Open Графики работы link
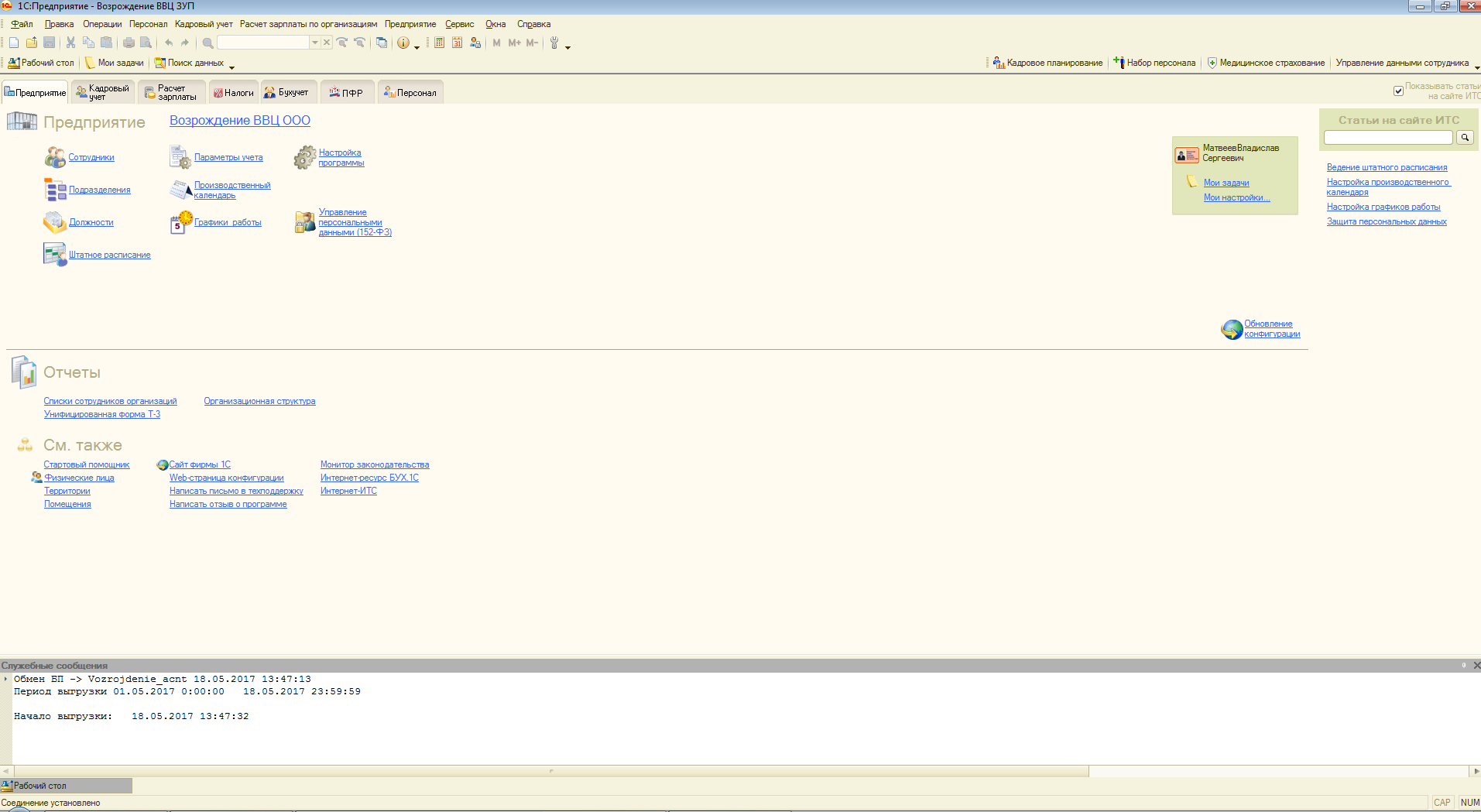The image size is (1481, 812). (x=228, y=222)
